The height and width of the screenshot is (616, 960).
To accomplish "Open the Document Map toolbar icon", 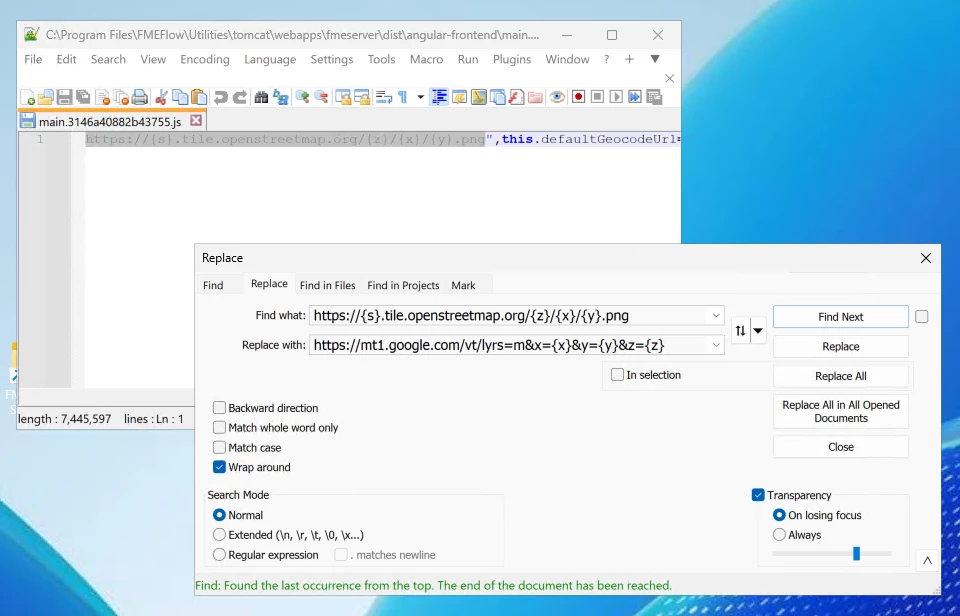I will tap(479, 97).
